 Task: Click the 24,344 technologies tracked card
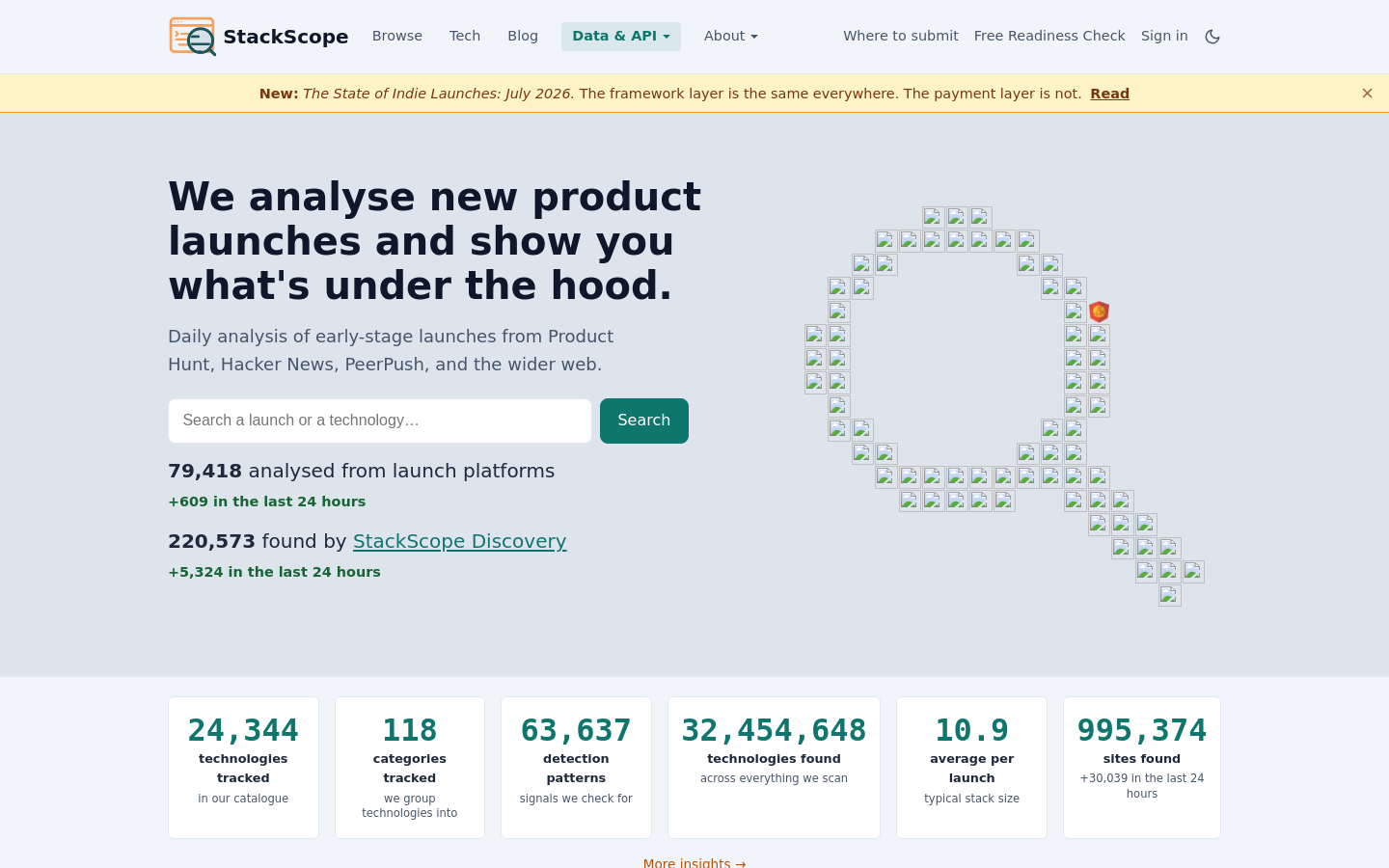(x=243, y=768)
